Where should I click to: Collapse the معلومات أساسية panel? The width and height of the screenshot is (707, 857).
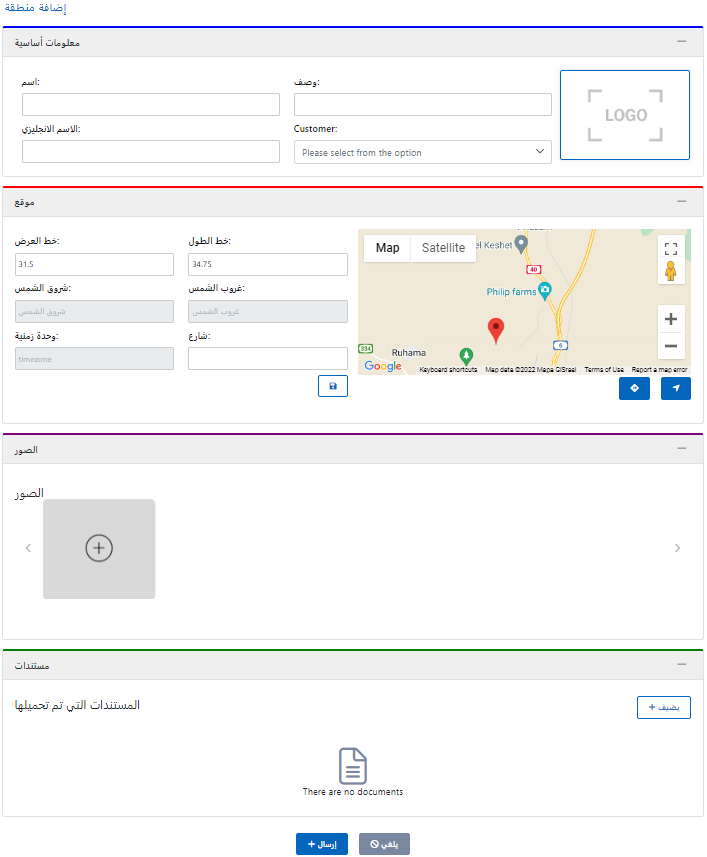click(x=682, y=42)
